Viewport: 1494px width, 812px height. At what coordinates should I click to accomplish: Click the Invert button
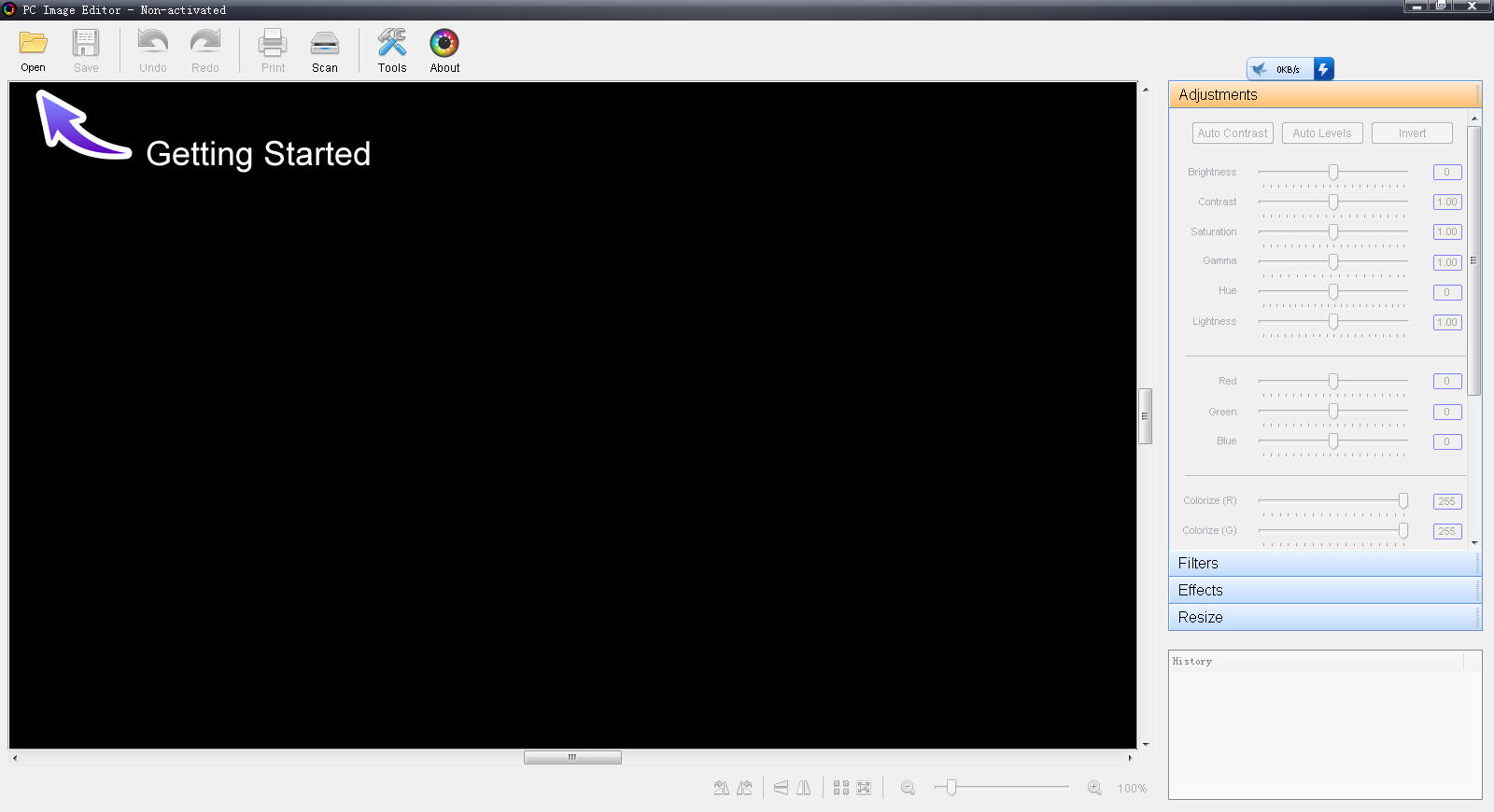point(1412,133)
